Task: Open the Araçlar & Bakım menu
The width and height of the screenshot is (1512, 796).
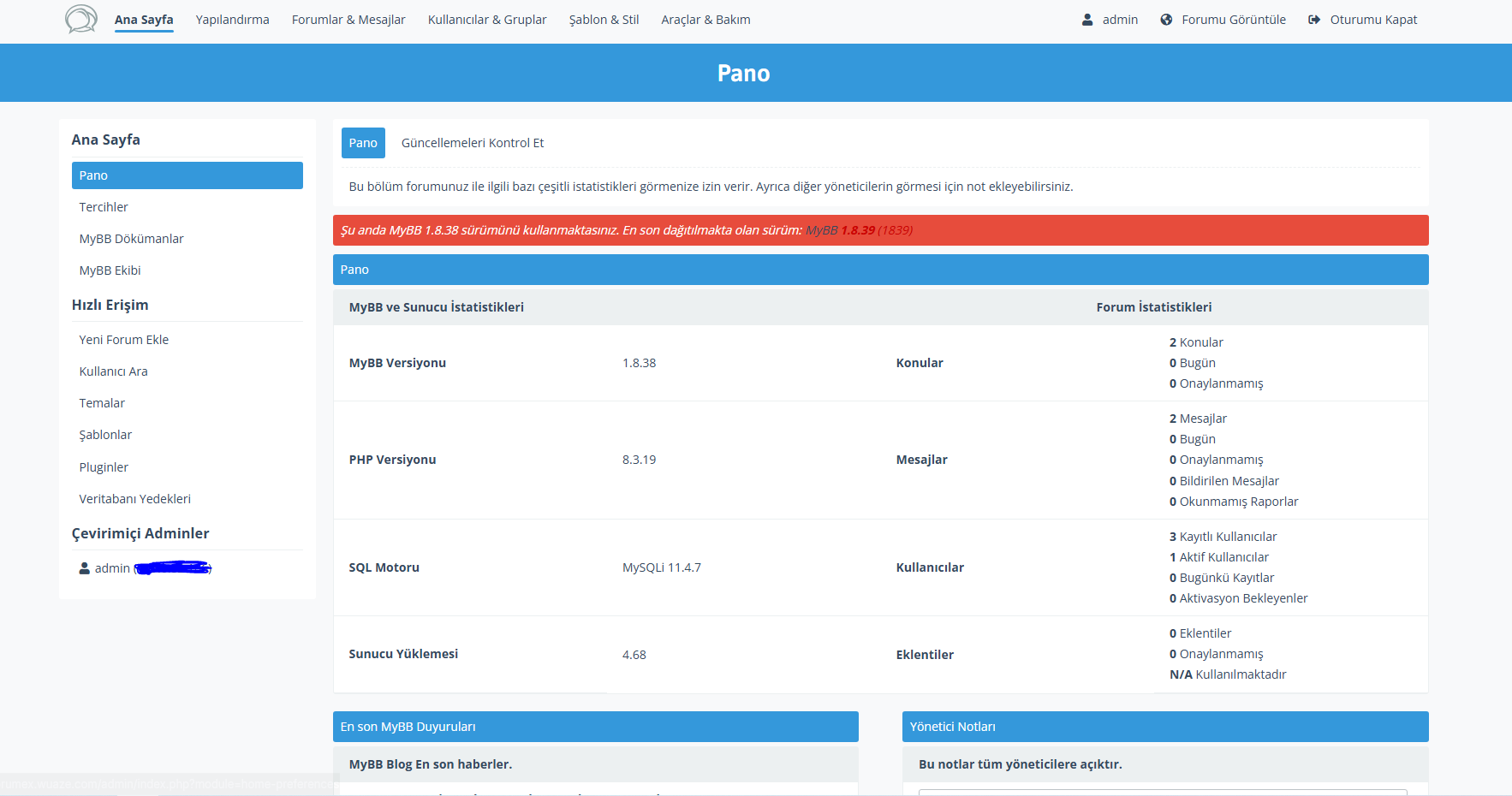Action: point(705,20)
